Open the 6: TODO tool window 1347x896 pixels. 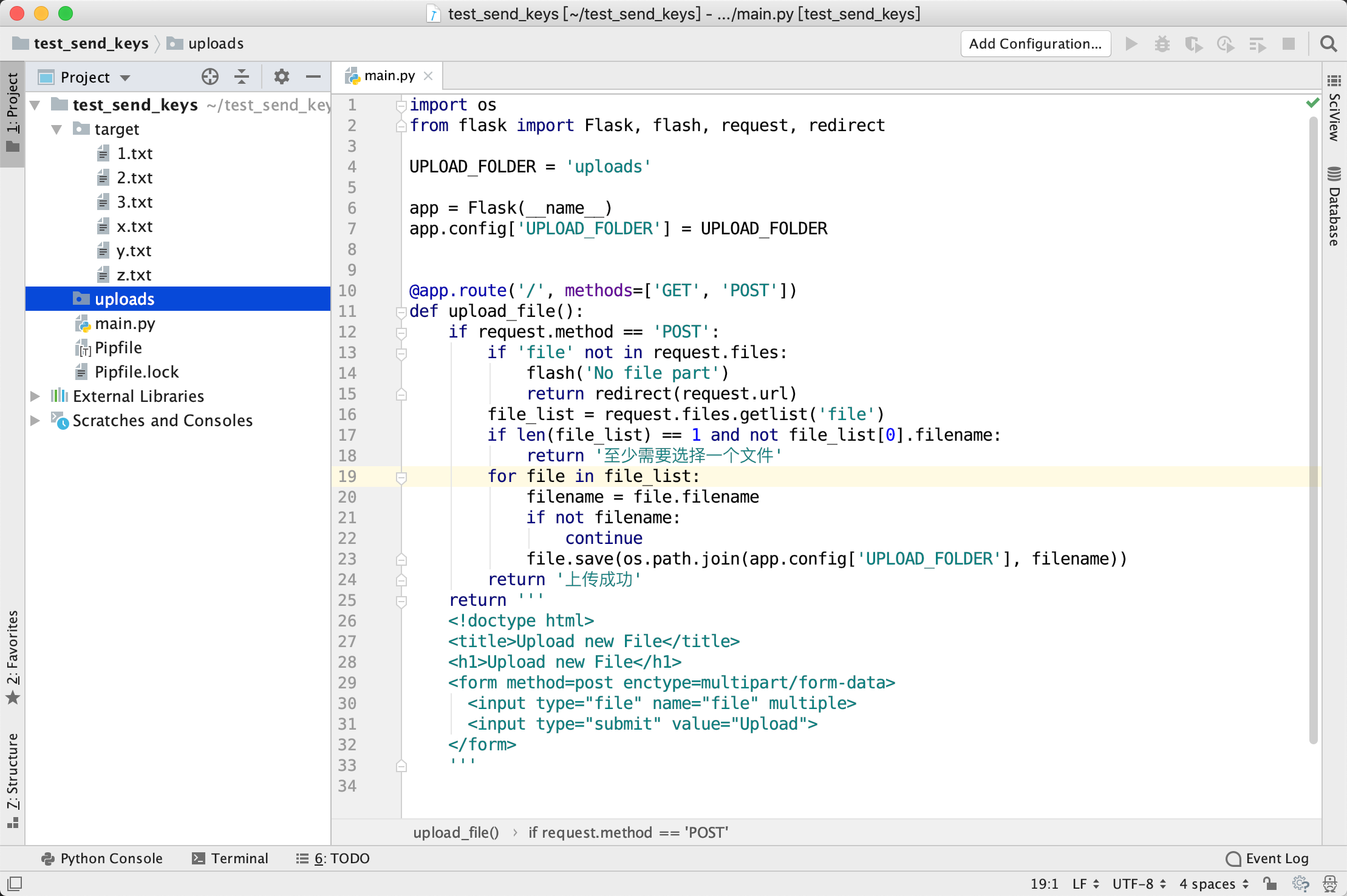pyautogui.click(x=333, y=858)
